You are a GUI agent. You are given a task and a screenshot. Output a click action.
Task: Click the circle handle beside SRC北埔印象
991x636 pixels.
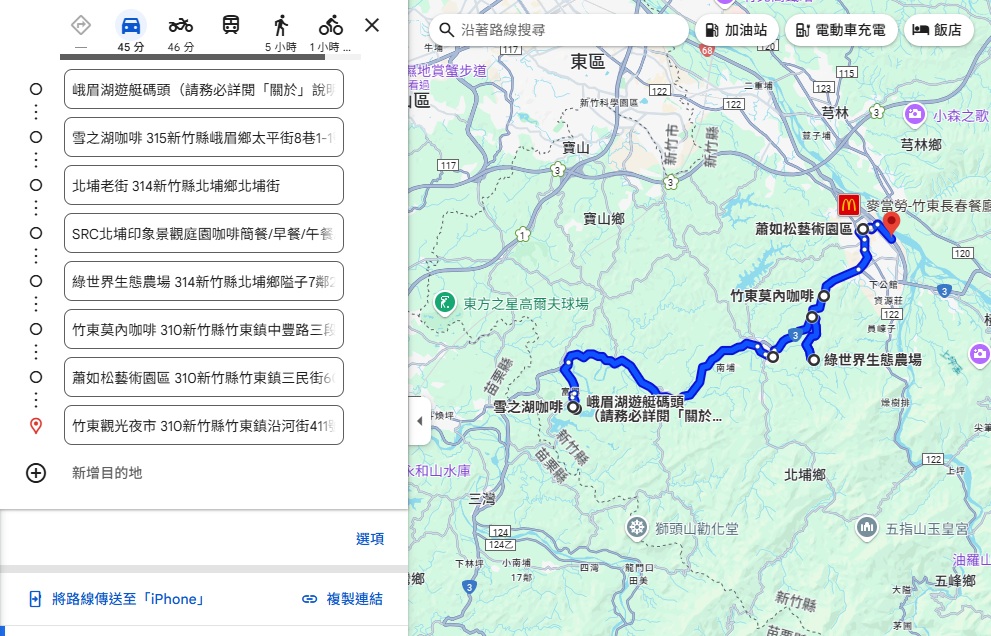click(36, 233)
